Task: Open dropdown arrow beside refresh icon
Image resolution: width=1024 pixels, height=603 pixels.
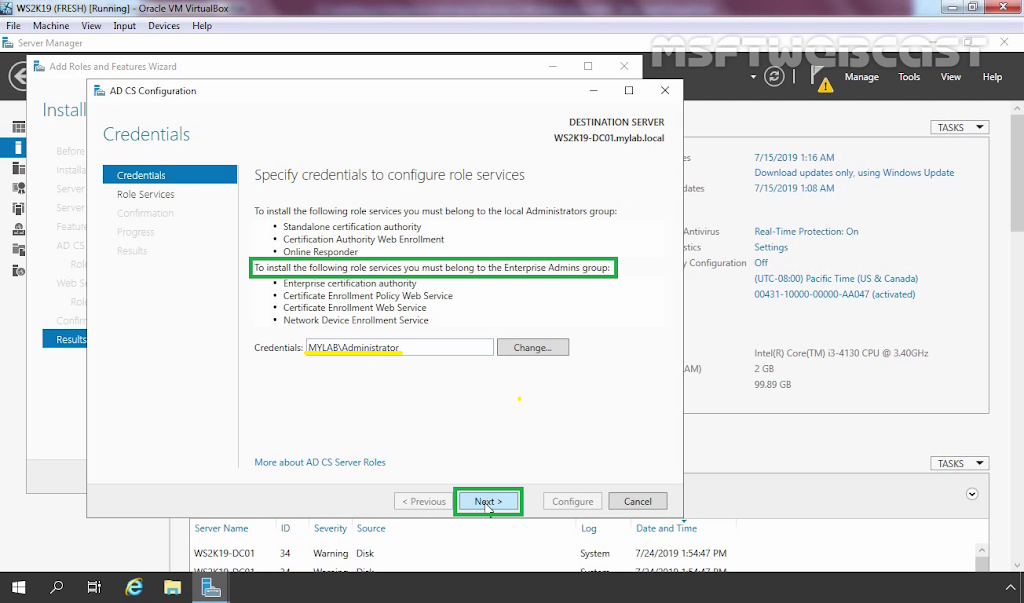Action: [753, 76]
